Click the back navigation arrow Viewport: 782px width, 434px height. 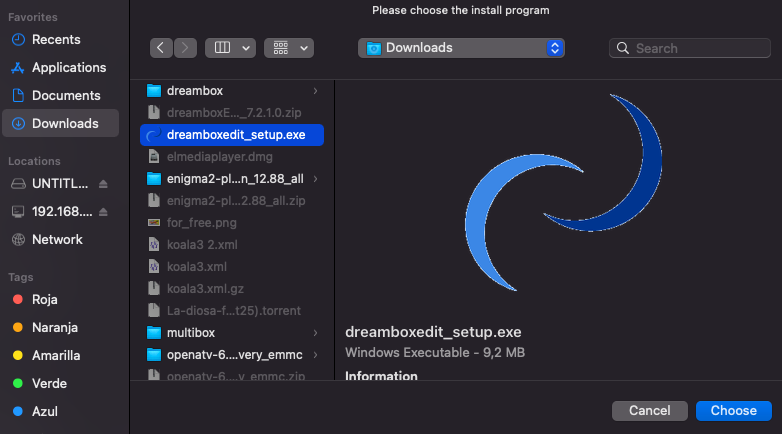click(162, 48)
